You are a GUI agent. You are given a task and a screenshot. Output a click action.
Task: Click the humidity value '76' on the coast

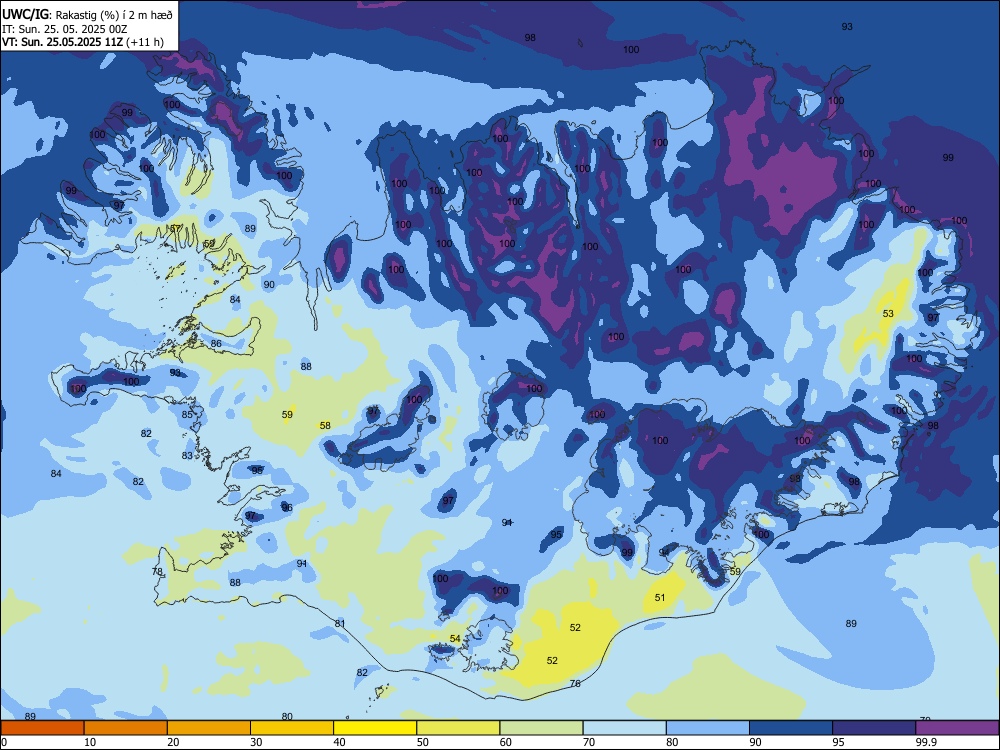click(x=575, y=683)
